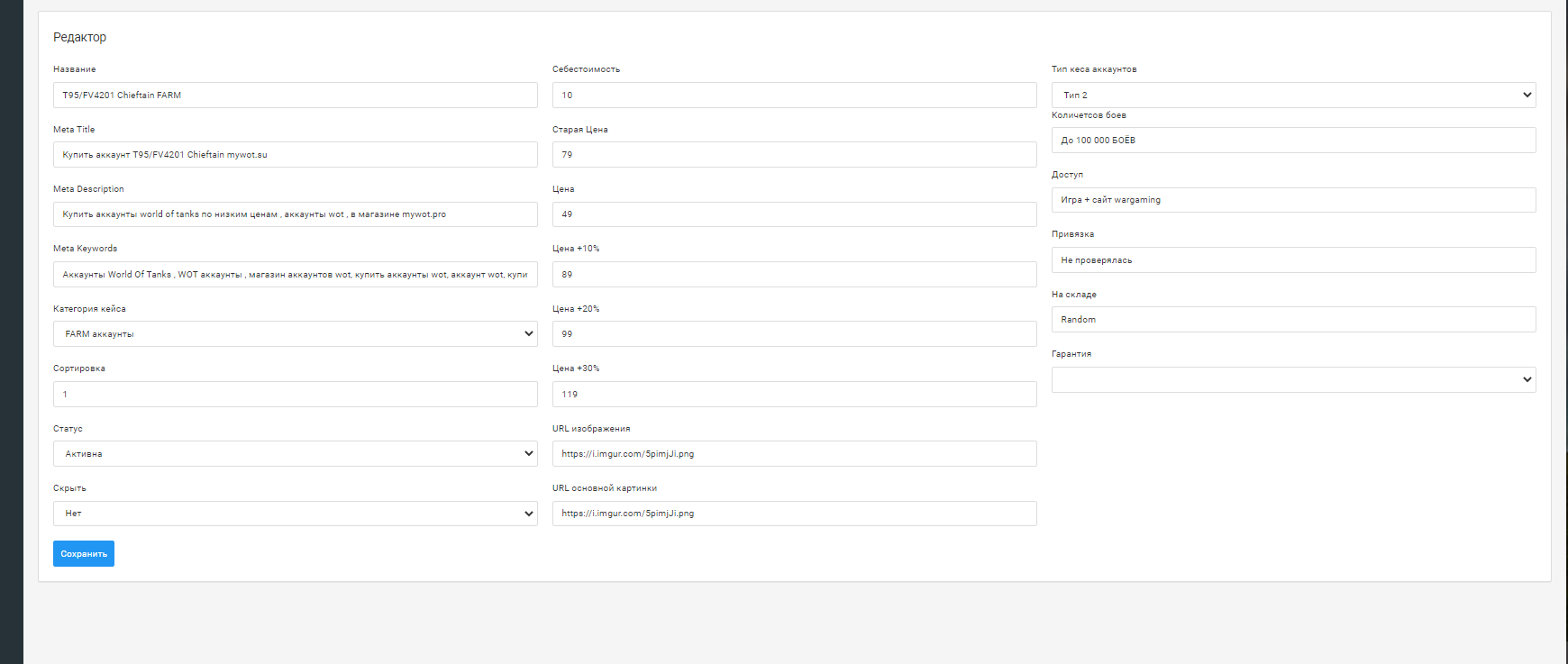Open the Тип кеса аккаунтов dropdown
The width and height of the screenshot is (1568, 664).
tap(1292, 95)
